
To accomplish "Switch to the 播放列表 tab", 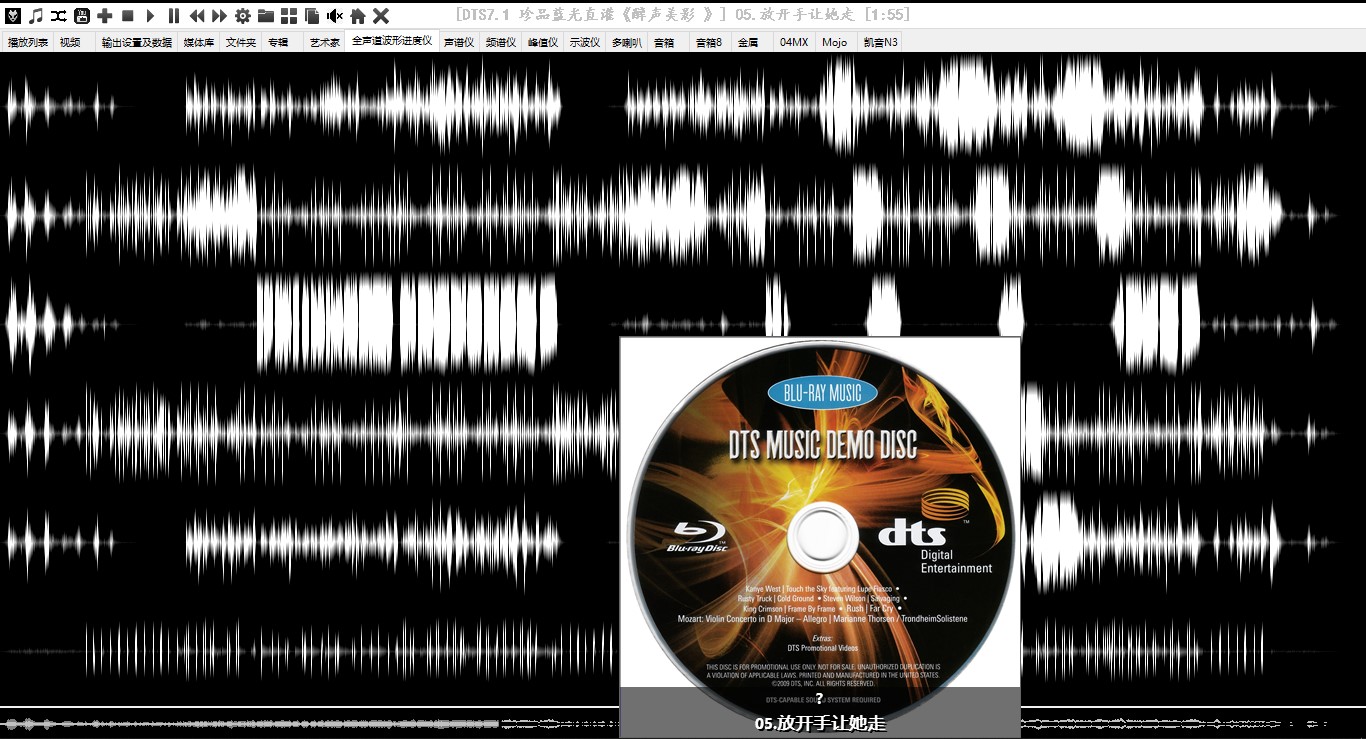I will click(27, 42).
